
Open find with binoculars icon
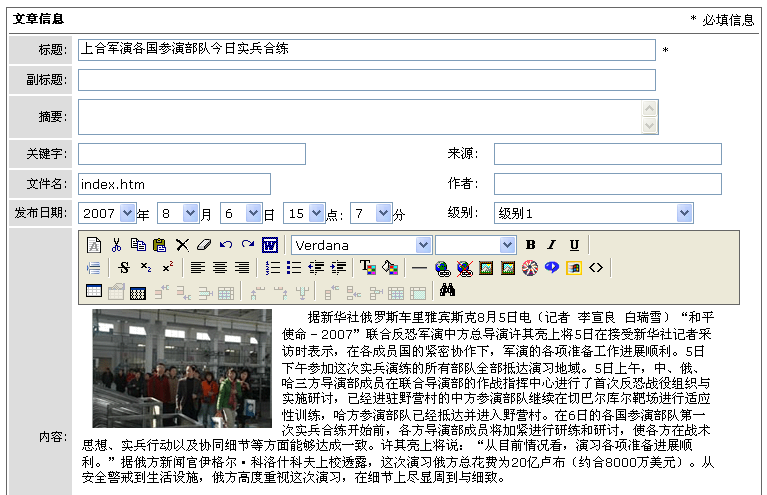click(447, 290)
